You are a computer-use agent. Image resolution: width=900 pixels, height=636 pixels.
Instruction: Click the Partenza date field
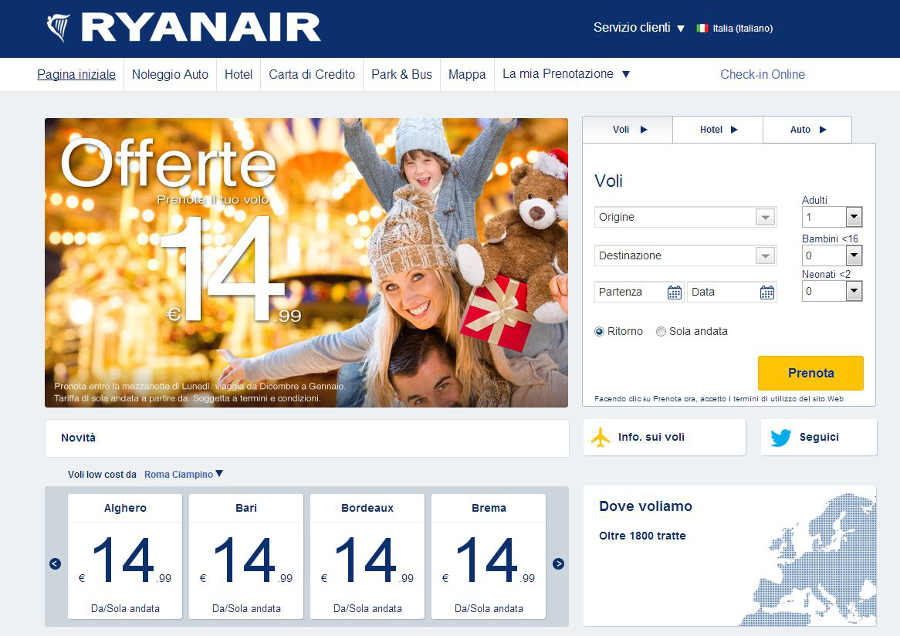(639, 292)
